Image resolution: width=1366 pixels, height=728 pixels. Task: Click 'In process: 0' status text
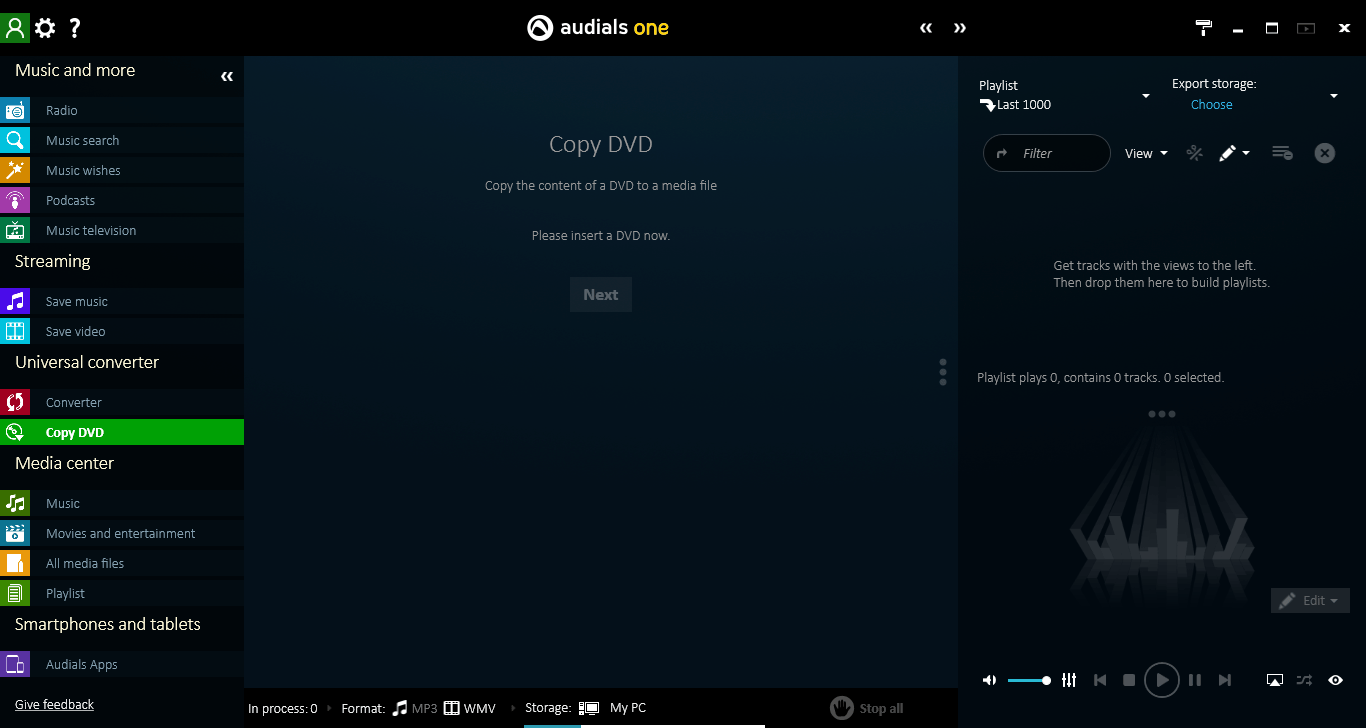pyautogui.click(x=283, y=708)
